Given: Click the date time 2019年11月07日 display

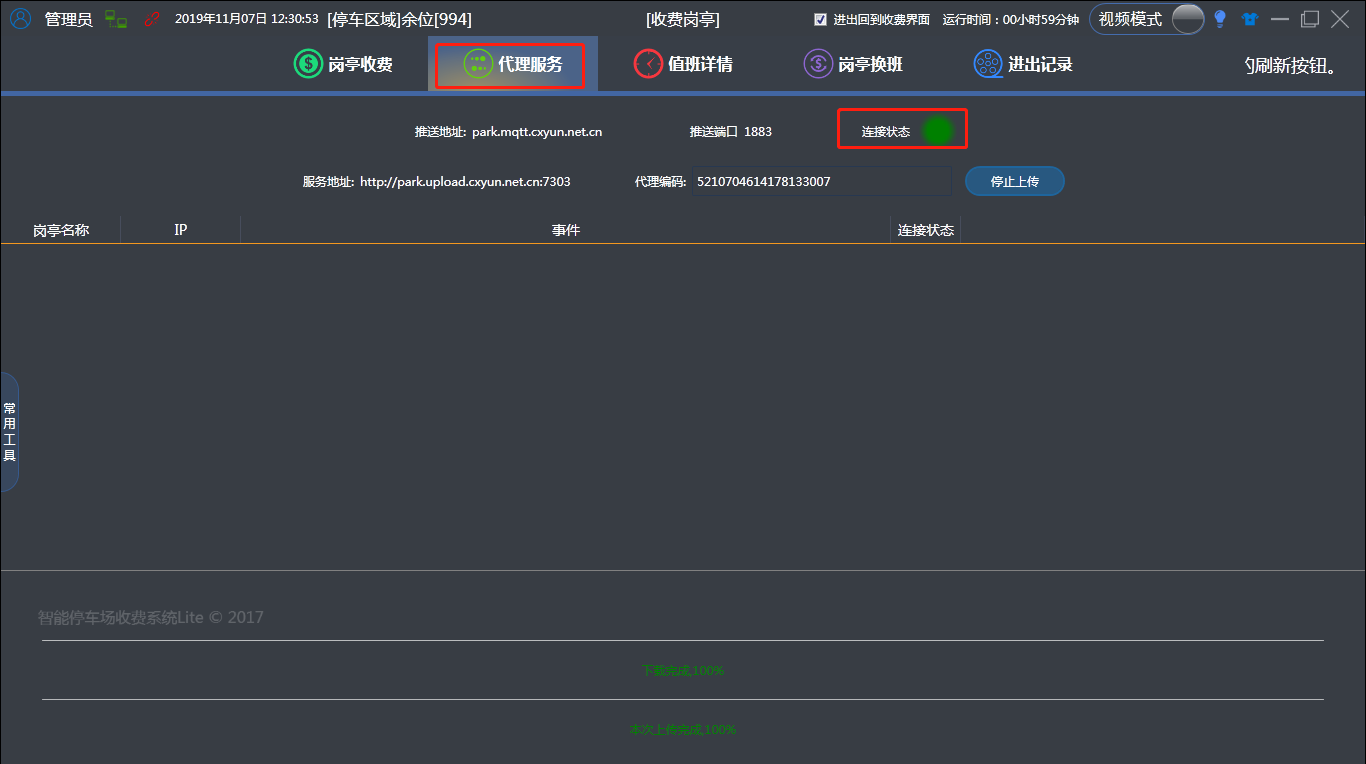Looking at the screenshot, I should click(x=247, y=19).
